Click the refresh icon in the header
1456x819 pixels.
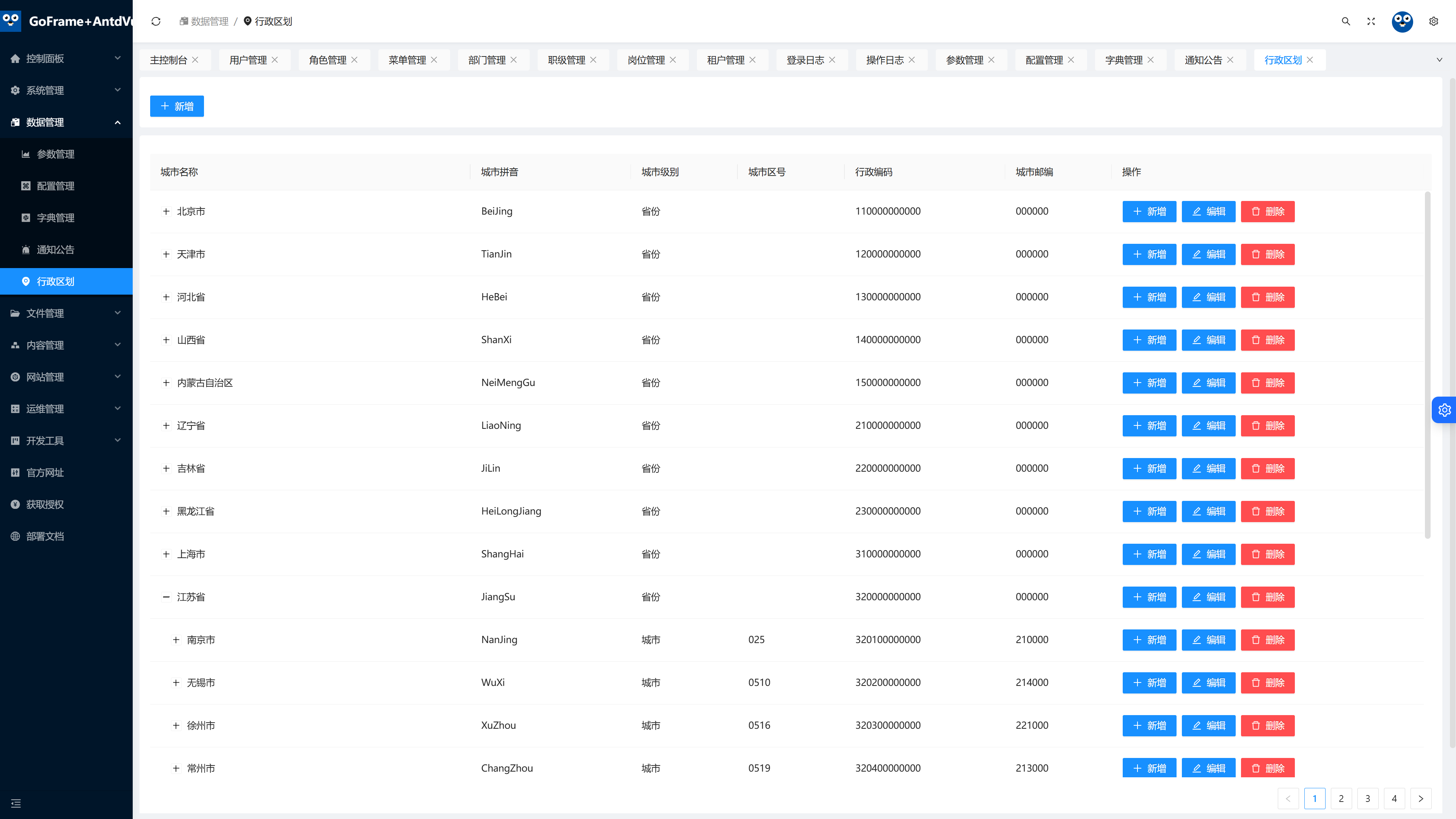click(156, 22)
